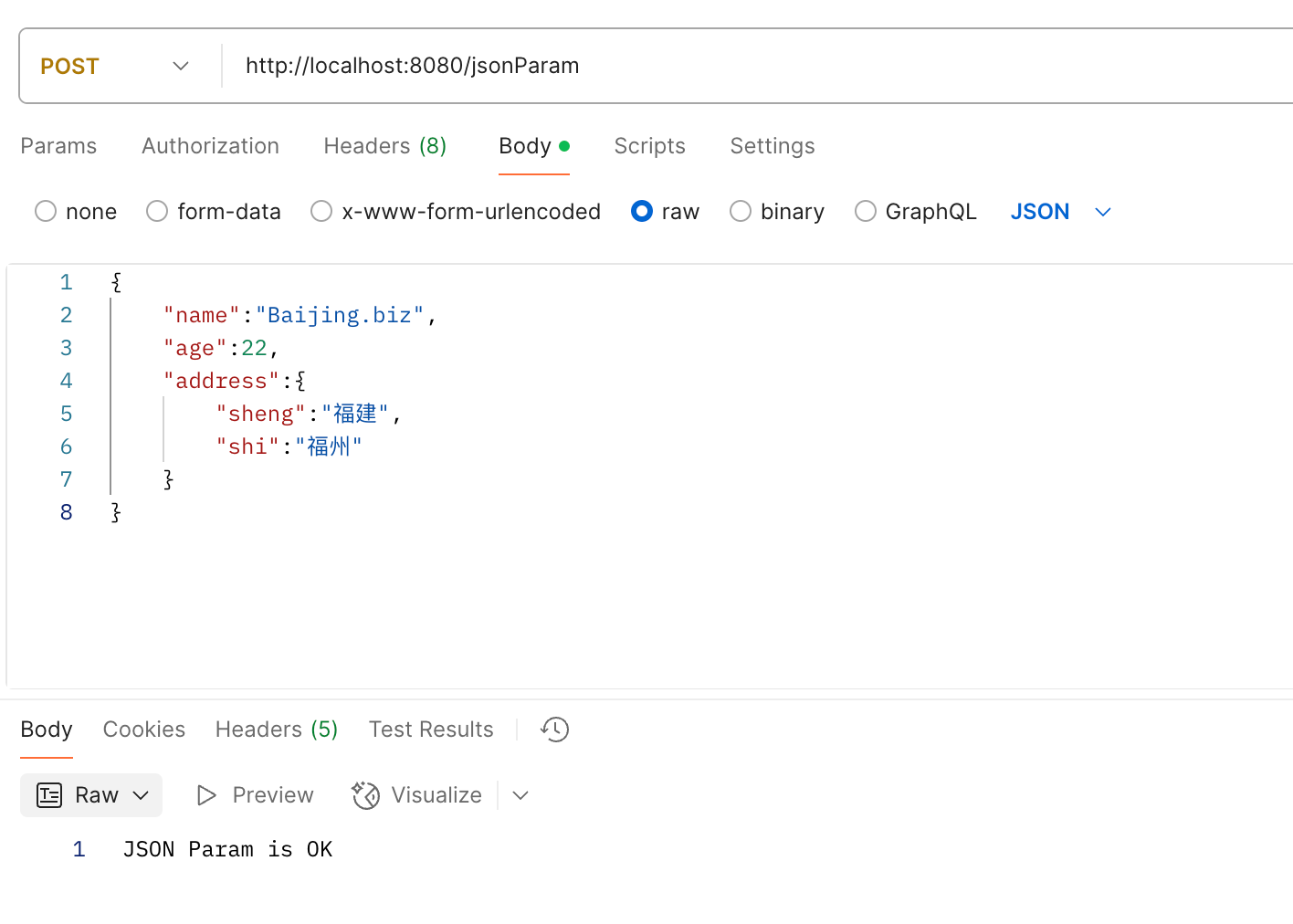
Task: Open the Settings tab
Action: click(773, 146)
